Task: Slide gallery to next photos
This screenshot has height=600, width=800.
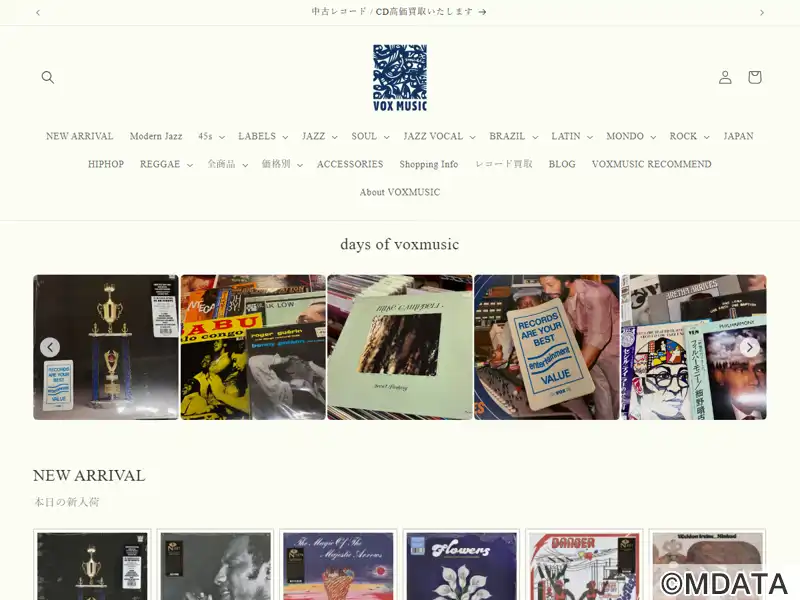Action: click(x=749, y=347)
